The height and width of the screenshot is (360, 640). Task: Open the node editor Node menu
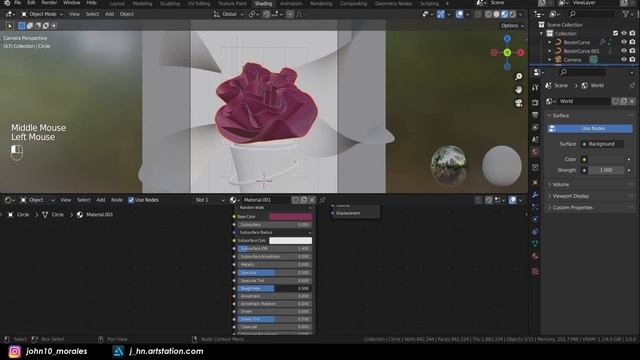click(x=117, y=200)
